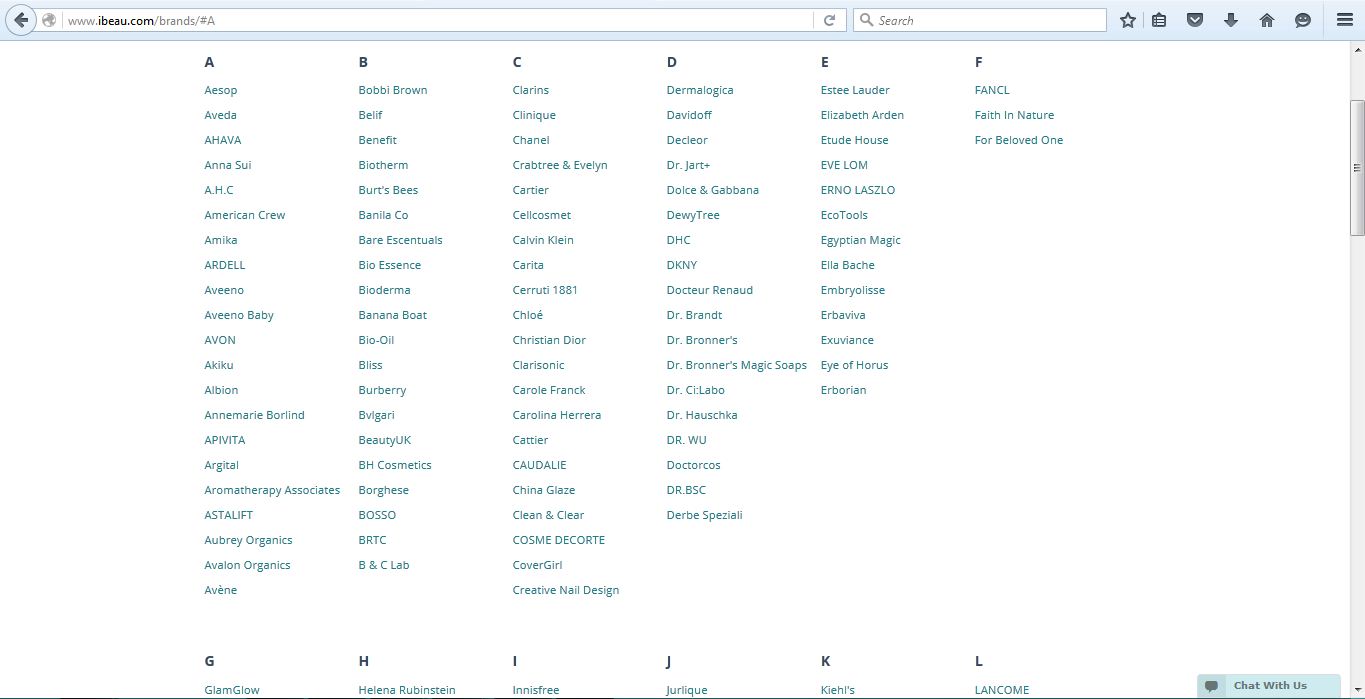The image size is (1365, 699).
Task: Click the Pocket save icon
Action: [x=1195, y=20]
